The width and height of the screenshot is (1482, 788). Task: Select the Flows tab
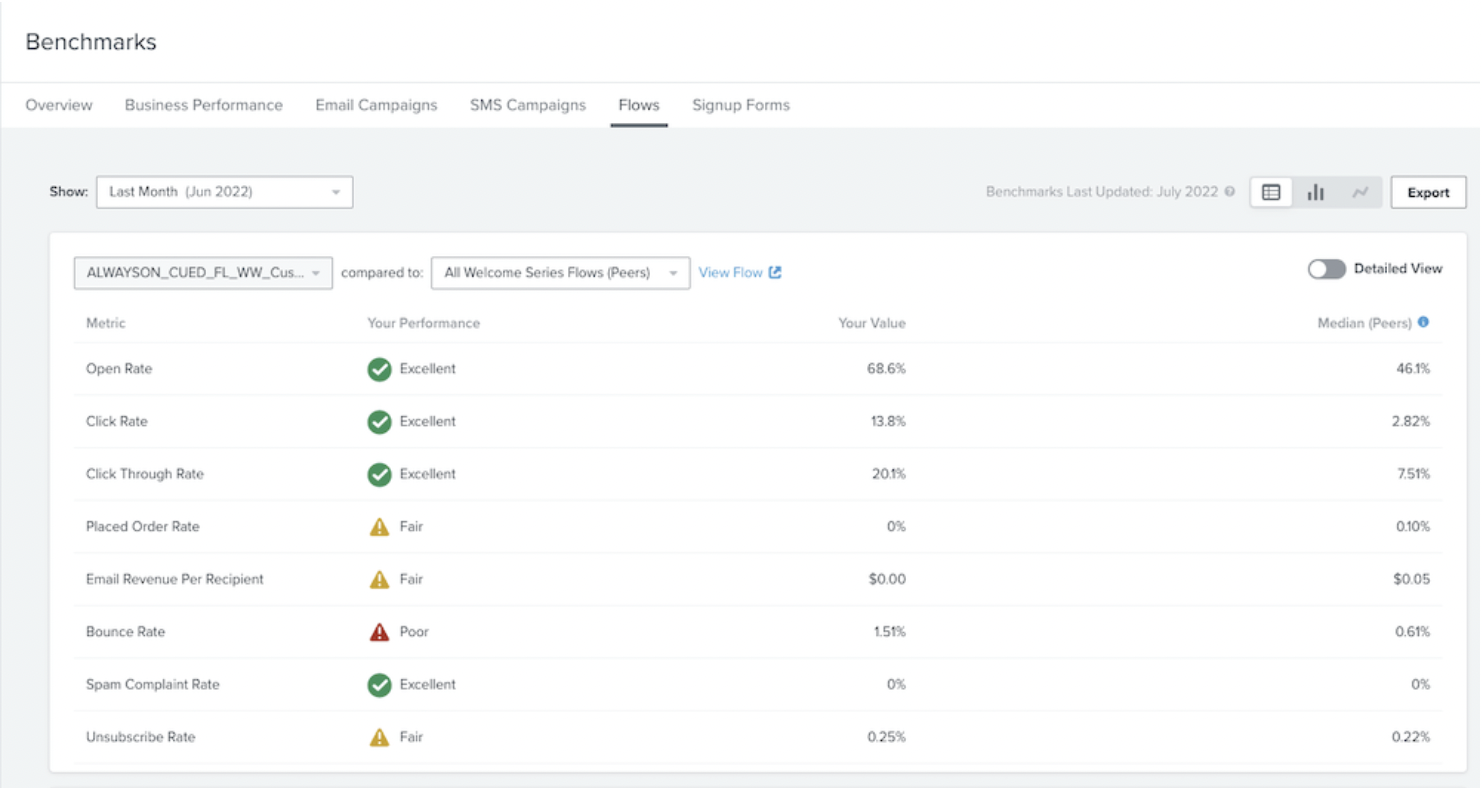click(639, 105)
